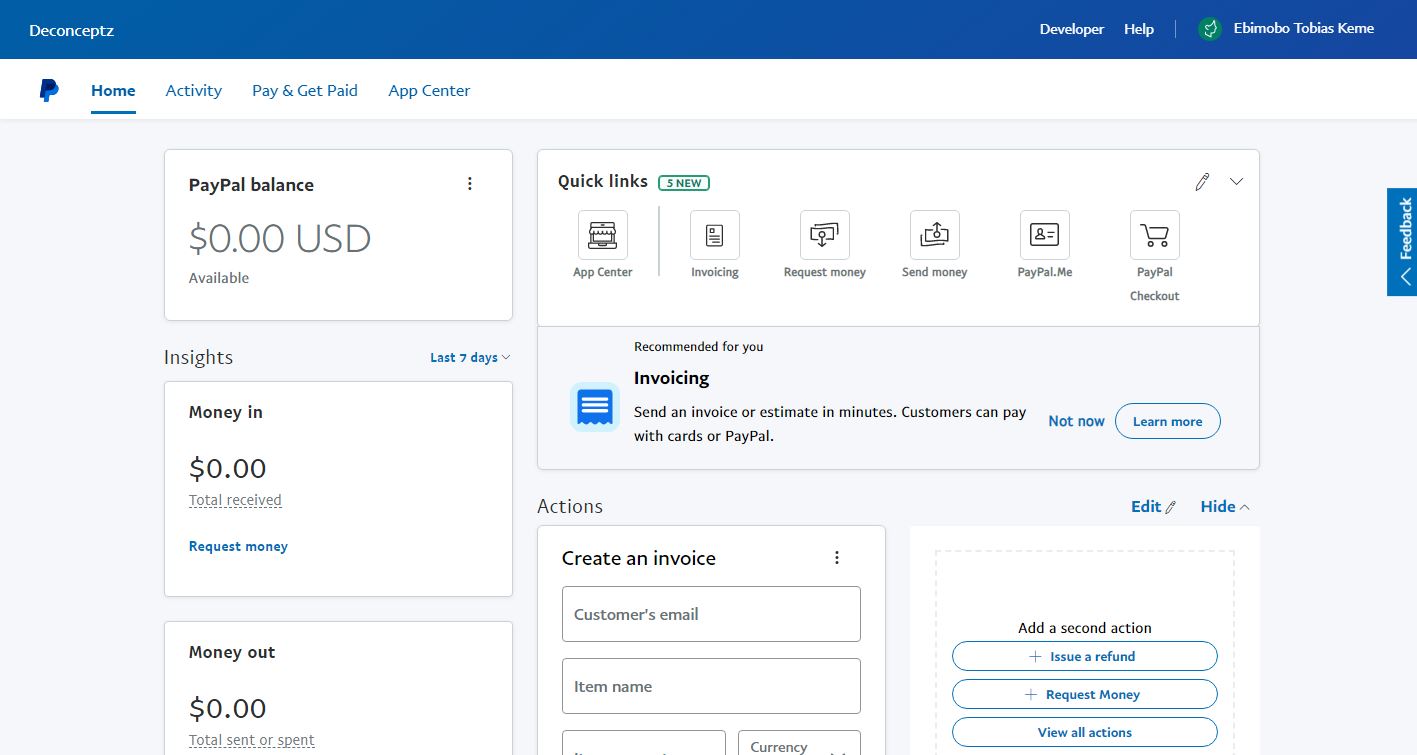1417x755 pixels.
Task: Open the App Center navigation tab
Action: pos(429,90)
